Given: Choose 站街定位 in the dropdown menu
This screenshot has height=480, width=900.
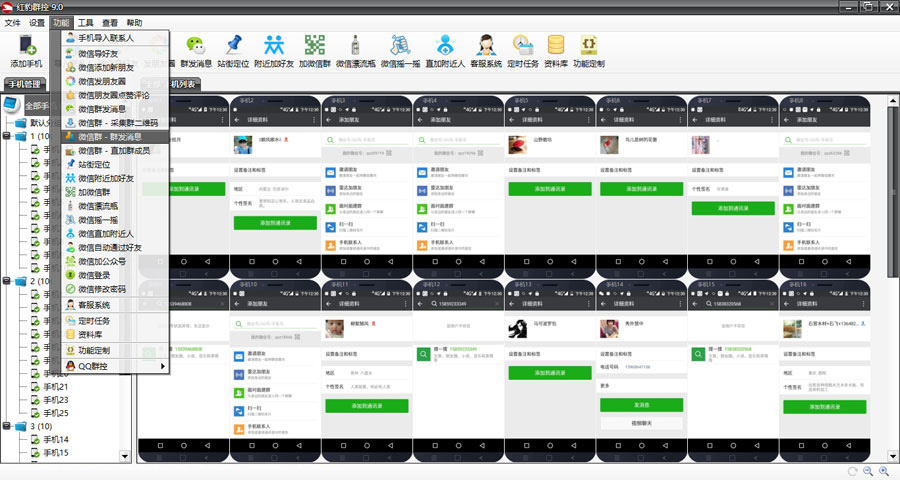Looking at the screenshot, I should point(115,164).
